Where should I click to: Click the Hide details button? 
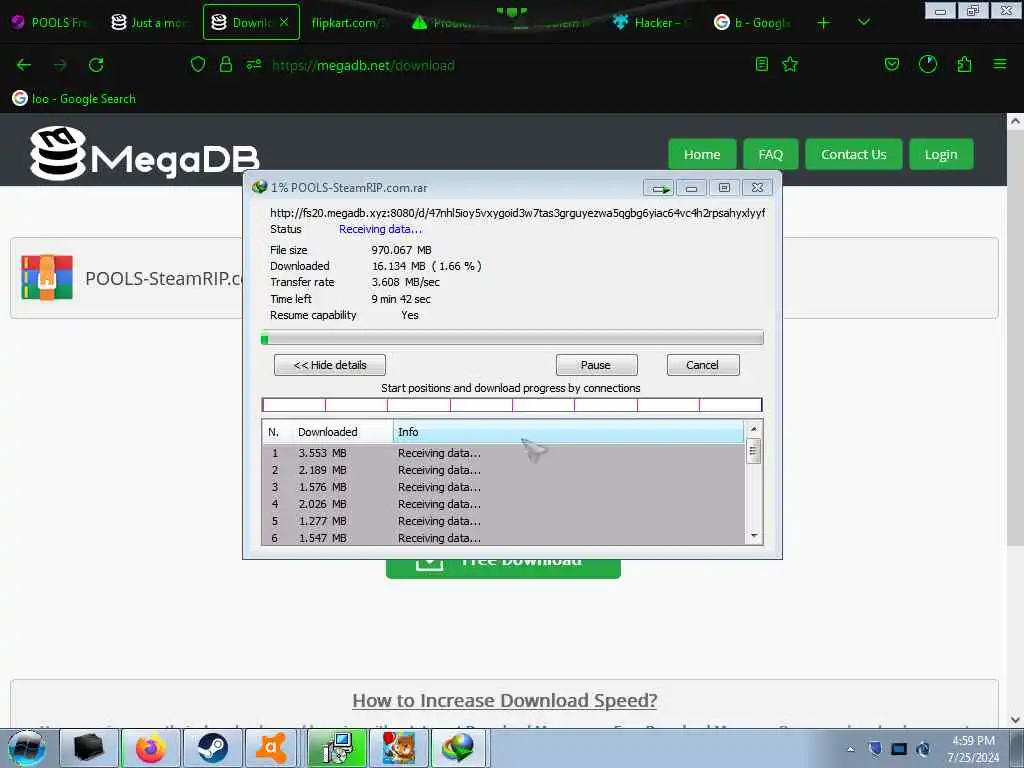330,365
